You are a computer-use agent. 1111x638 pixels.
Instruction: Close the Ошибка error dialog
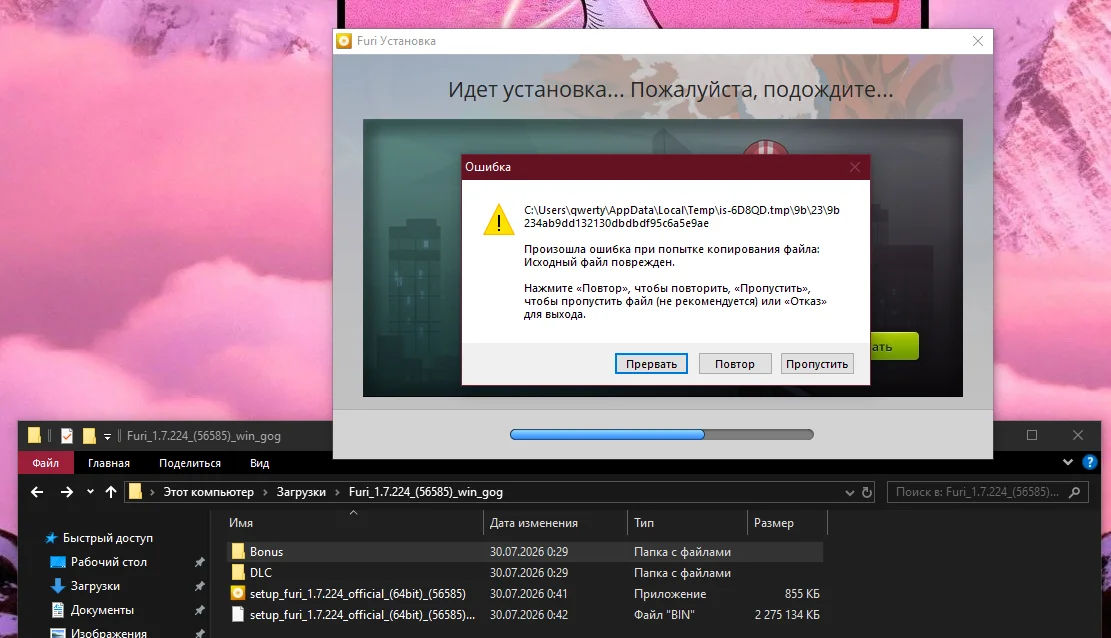click(x=855, y=167)
